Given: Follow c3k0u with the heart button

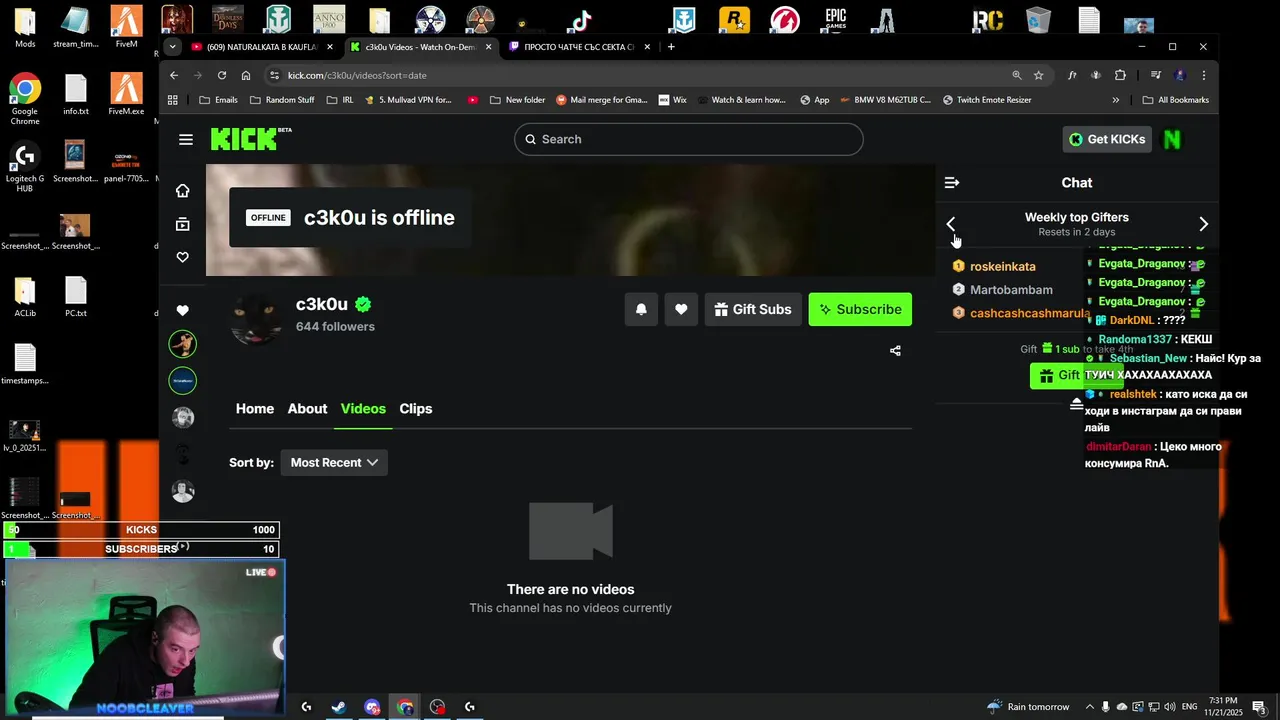Looking at the screenshot, I should click(x=681, y=309).
